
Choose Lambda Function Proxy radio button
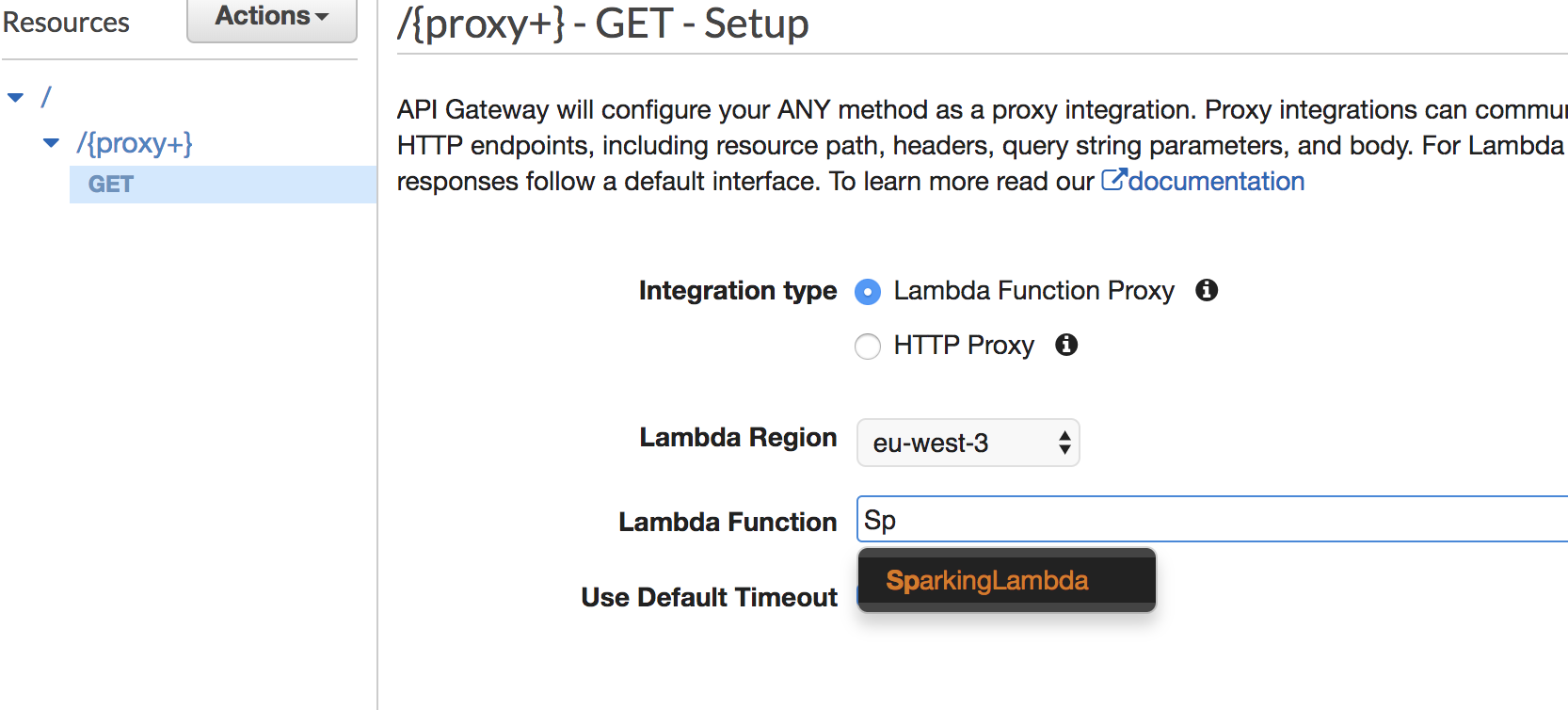(x=868, y=292)
